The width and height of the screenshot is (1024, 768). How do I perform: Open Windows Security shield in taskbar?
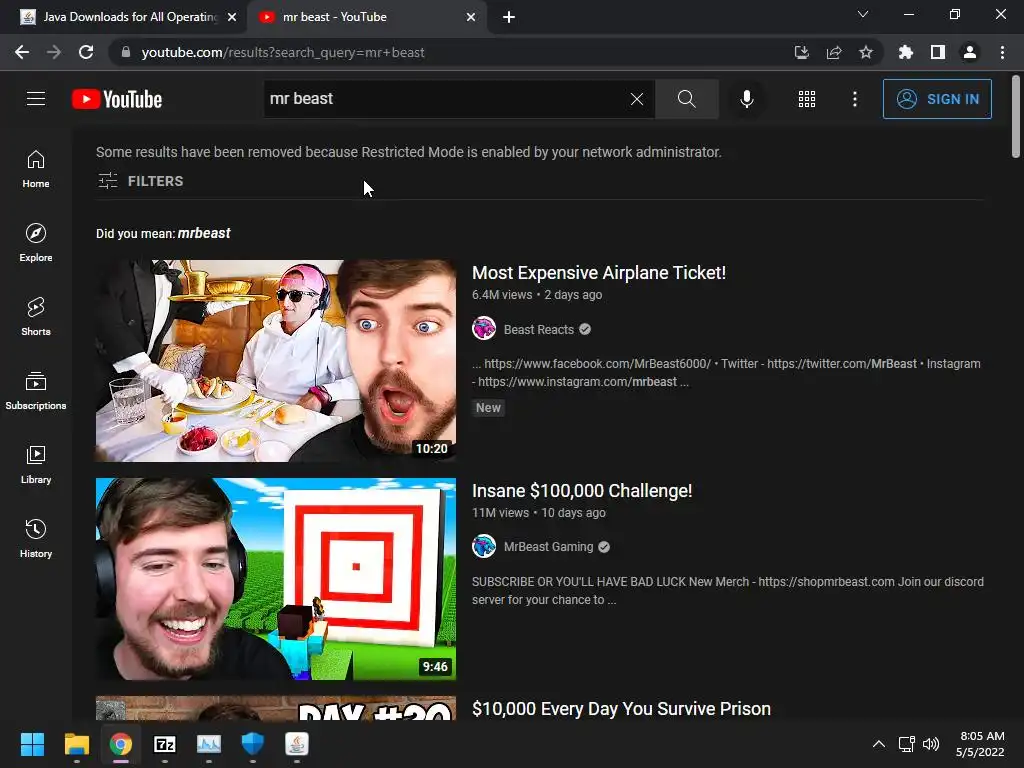(x=253, y=744)
